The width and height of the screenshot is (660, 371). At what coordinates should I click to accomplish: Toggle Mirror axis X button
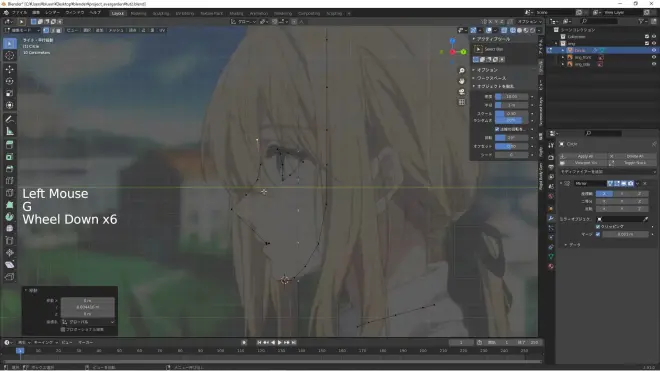604,194
